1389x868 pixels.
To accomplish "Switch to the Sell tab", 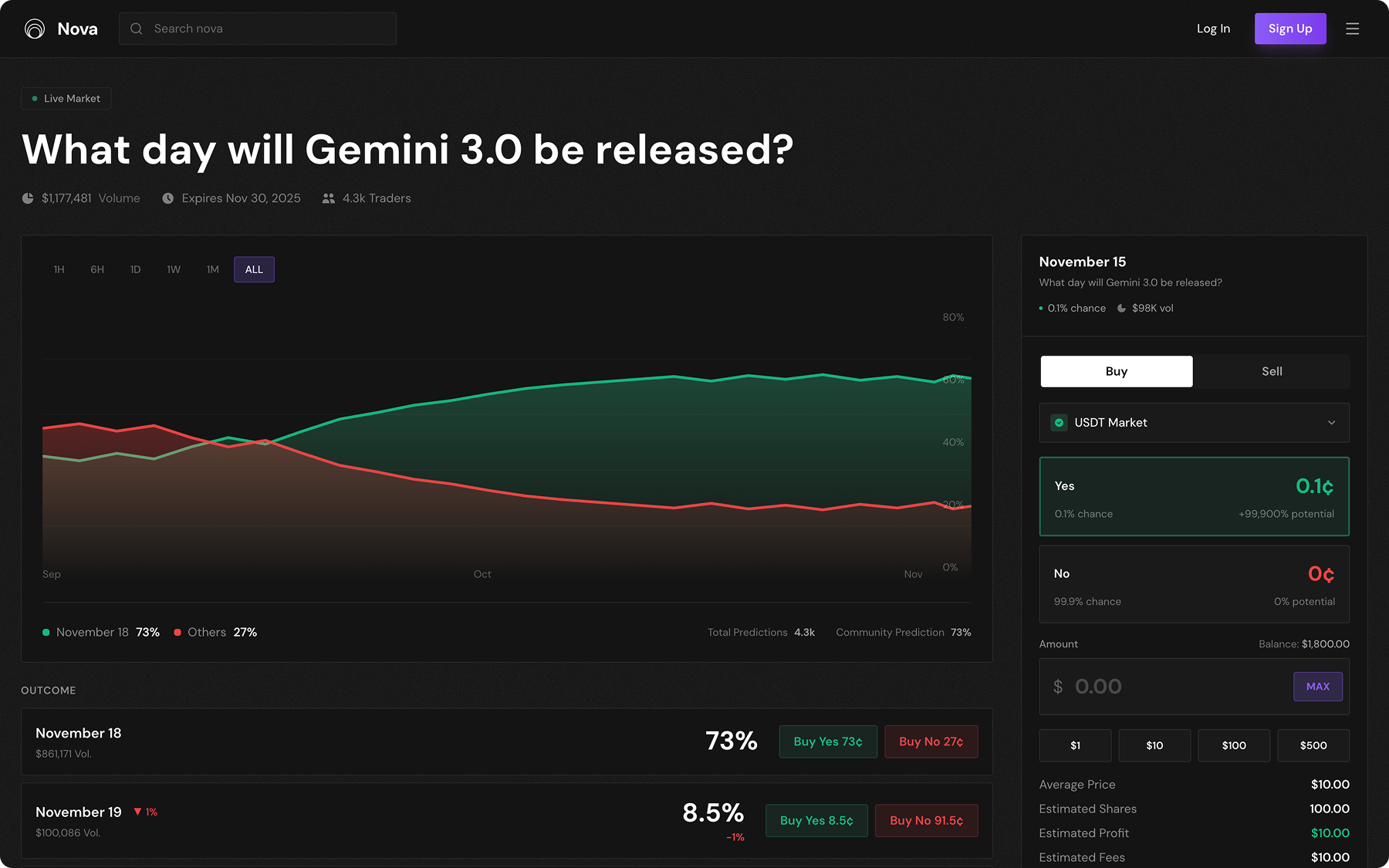I will pos(1272,371).
